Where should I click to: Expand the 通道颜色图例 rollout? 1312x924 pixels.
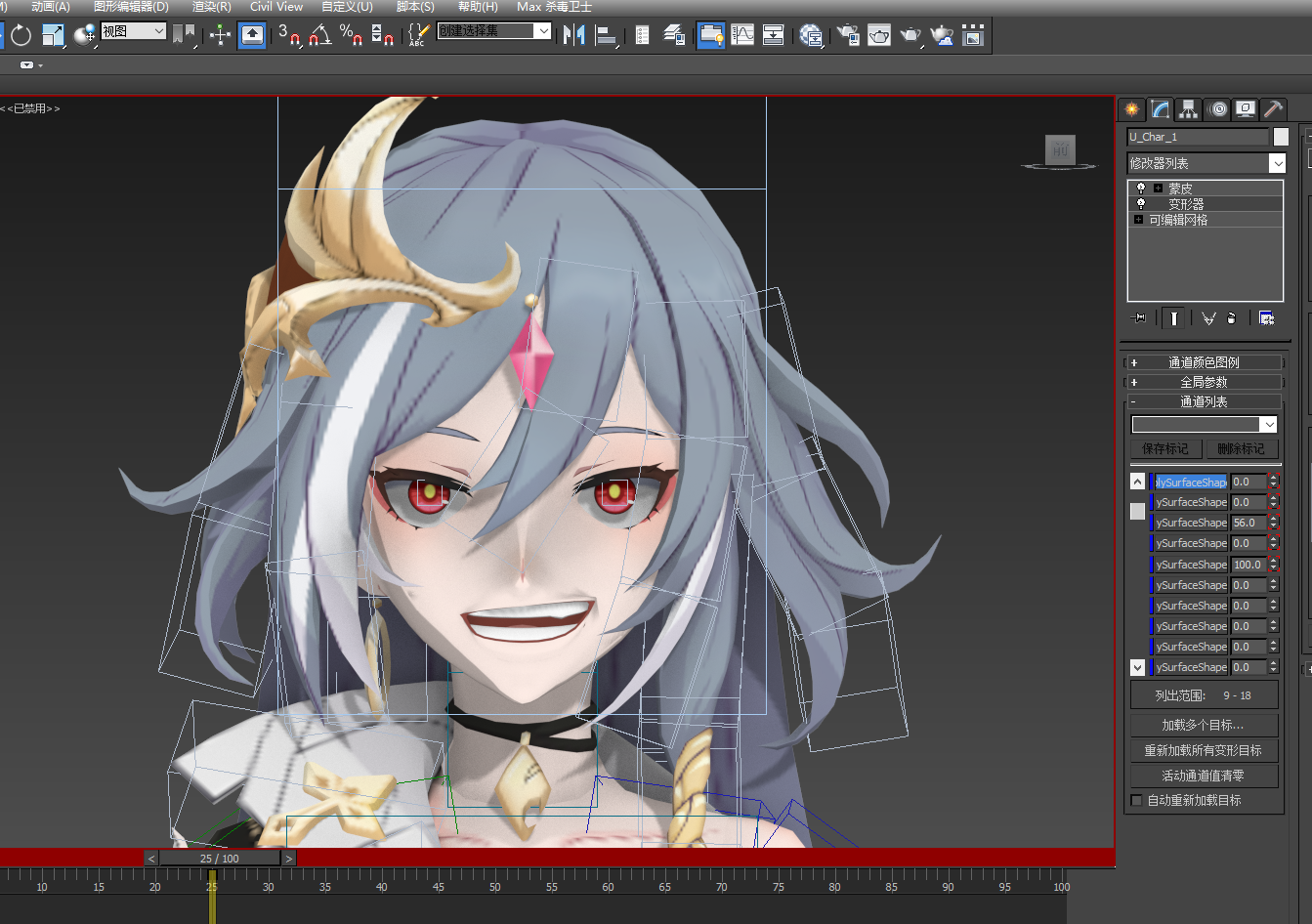1204,362
